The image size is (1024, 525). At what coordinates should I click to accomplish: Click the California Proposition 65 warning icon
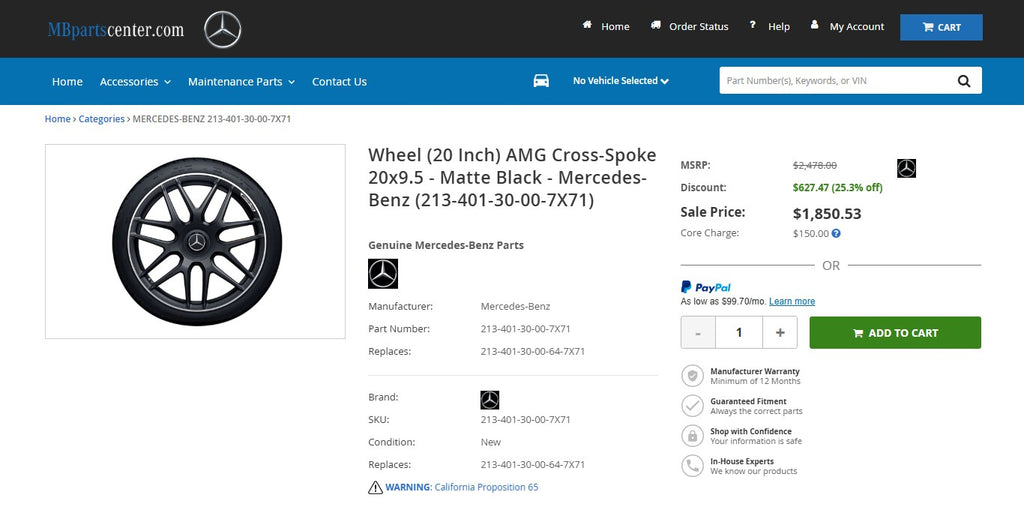pyautogui.click(x=375, y=488)
